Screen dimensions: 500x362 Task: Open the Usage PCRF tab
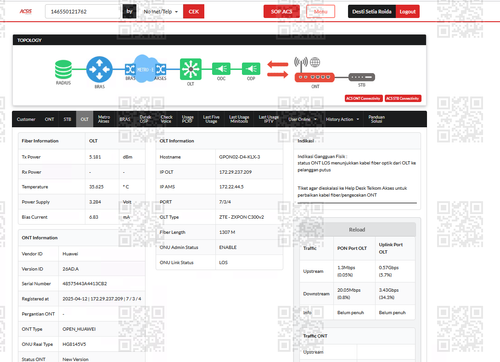[x=187, y=119]
